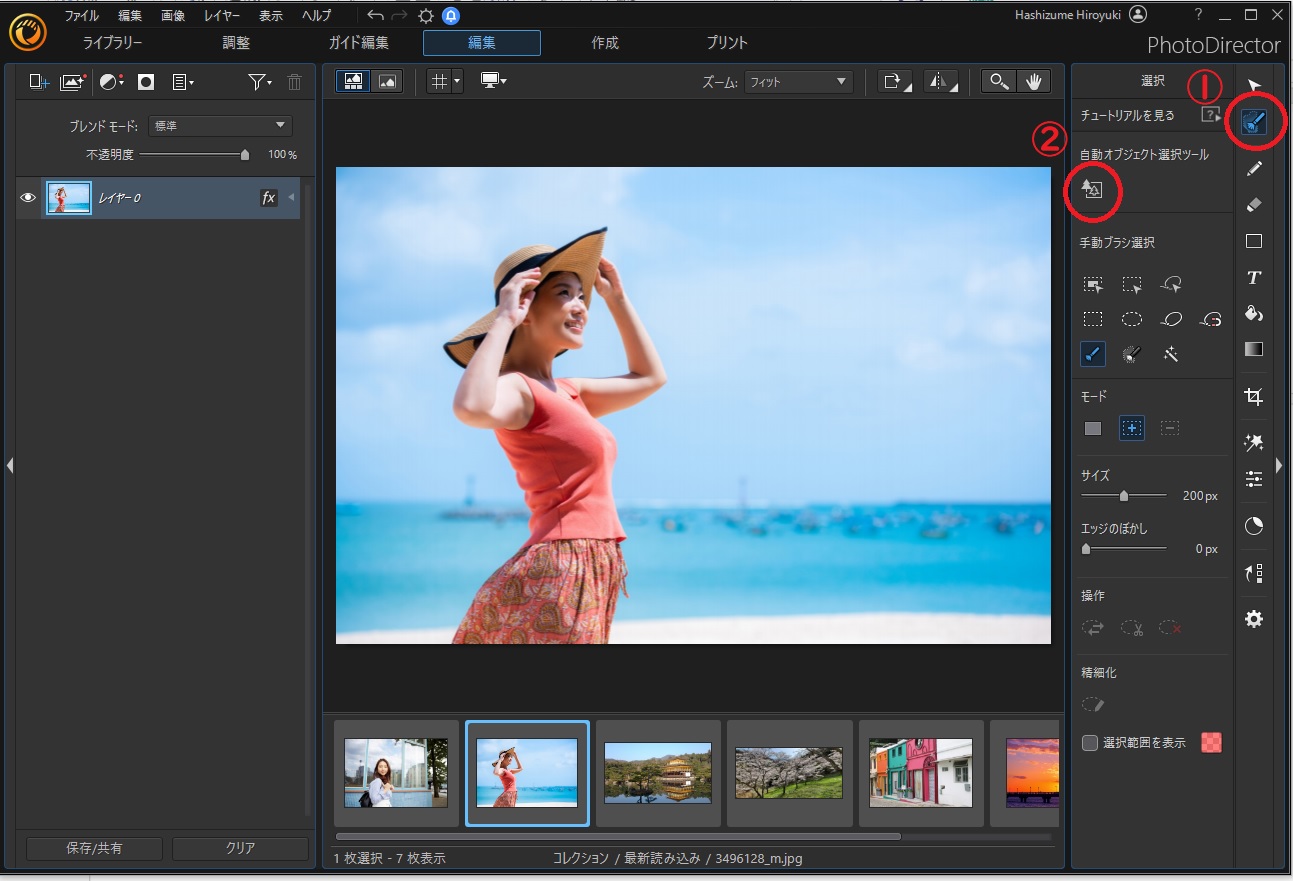Open the ズーム フィット dropdown

pyautogui.click(x=799, y=82)
